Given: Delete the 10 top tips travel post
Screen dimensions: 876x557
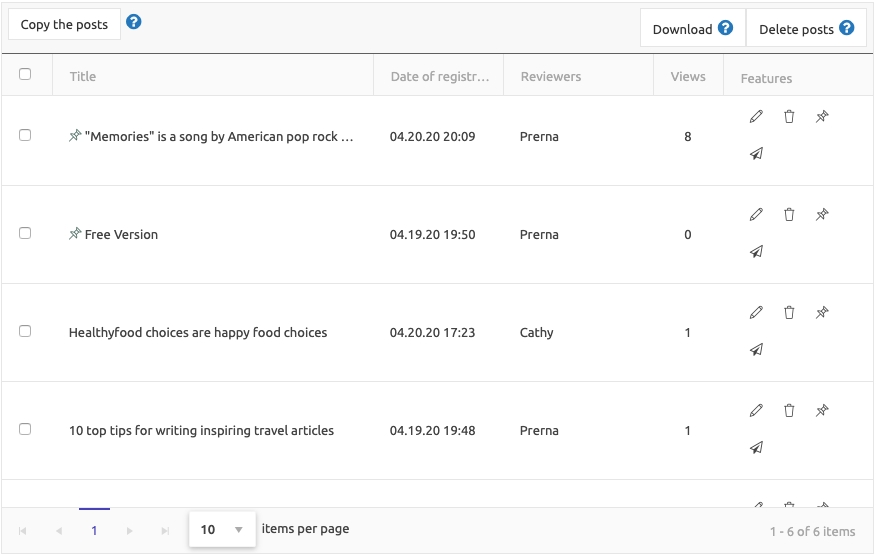Looking at the screenshot, I should click(789, 411).
